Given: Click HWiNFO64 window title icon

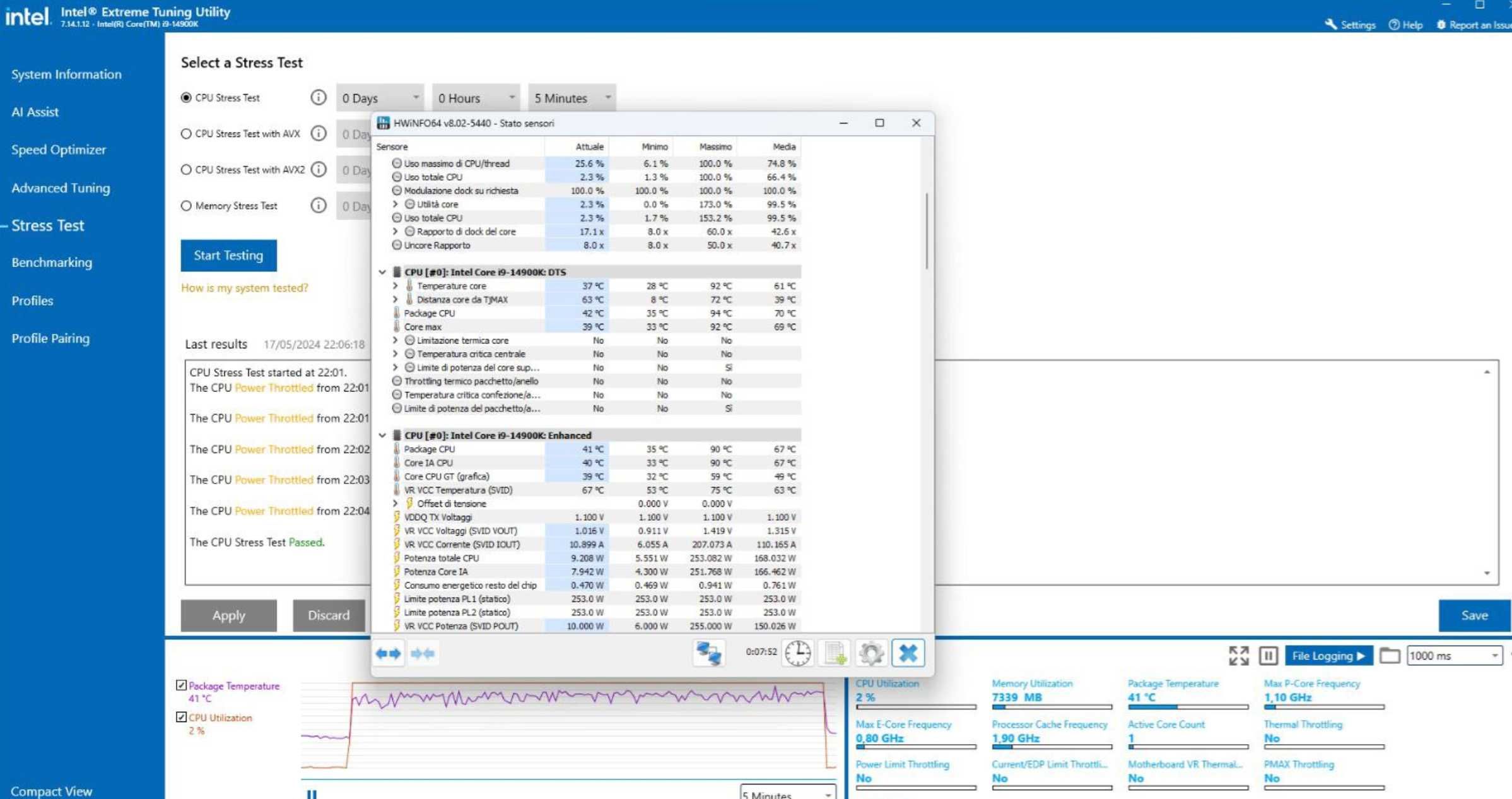Looking at the screenshot, I should pos(383,123).
